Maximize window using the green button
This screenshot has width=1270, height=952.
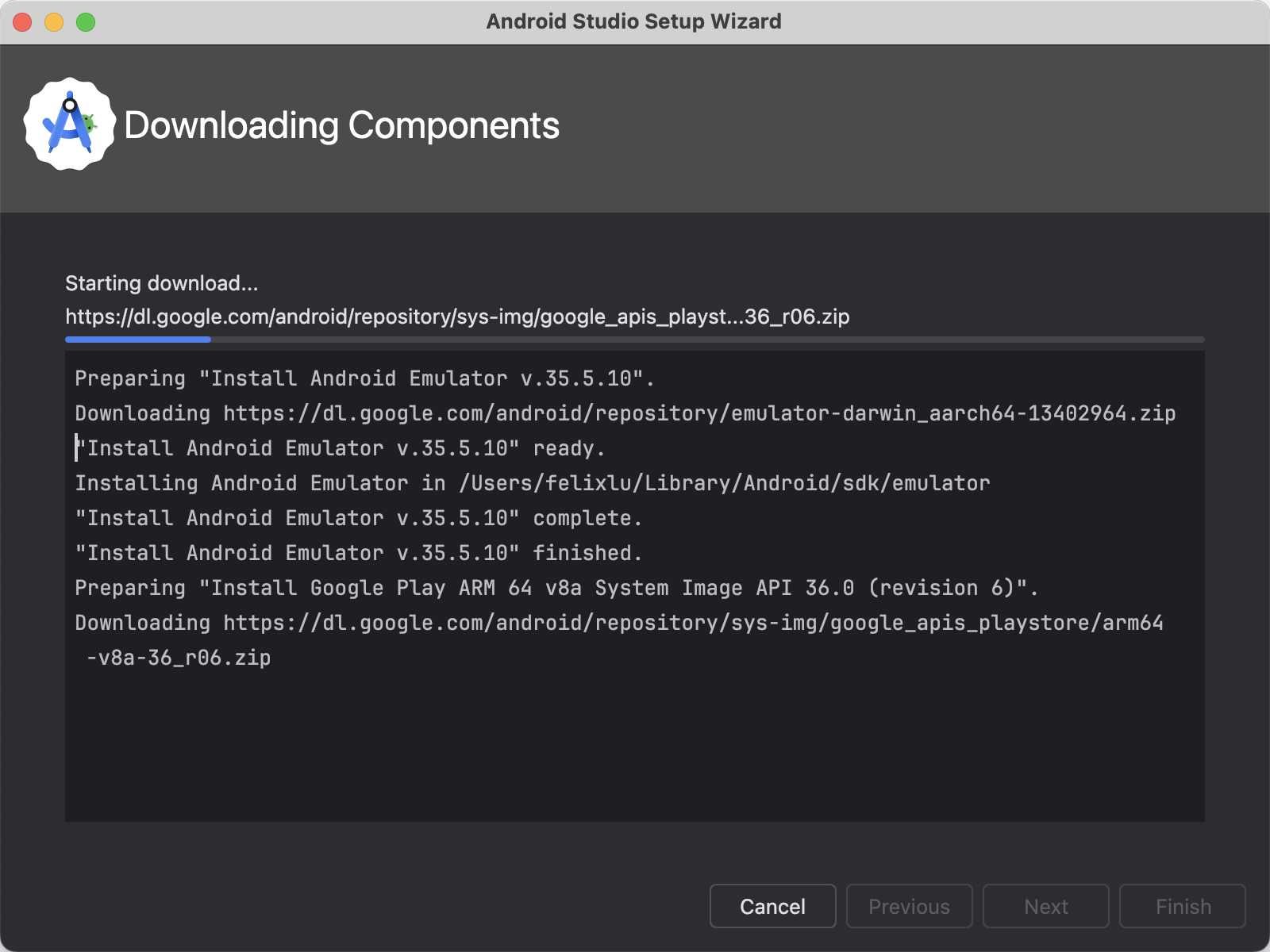tap(86, 22)
